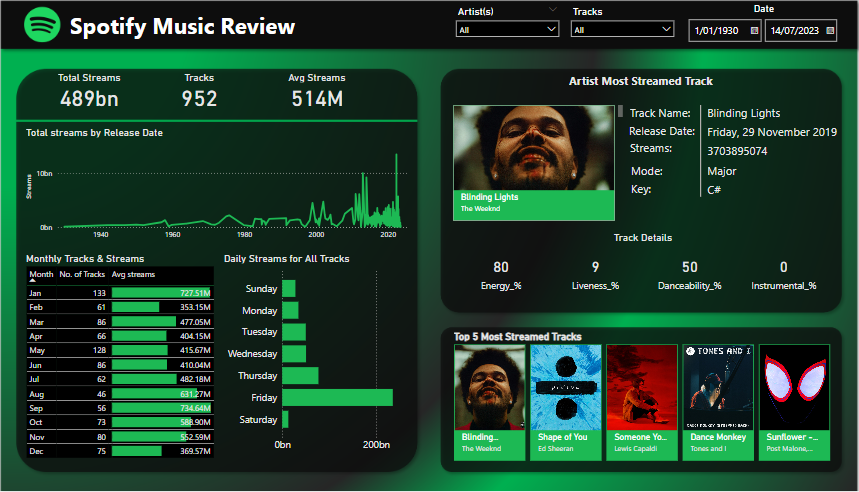Expand the chevron above Artist(s) slicer

pos(553,9)
